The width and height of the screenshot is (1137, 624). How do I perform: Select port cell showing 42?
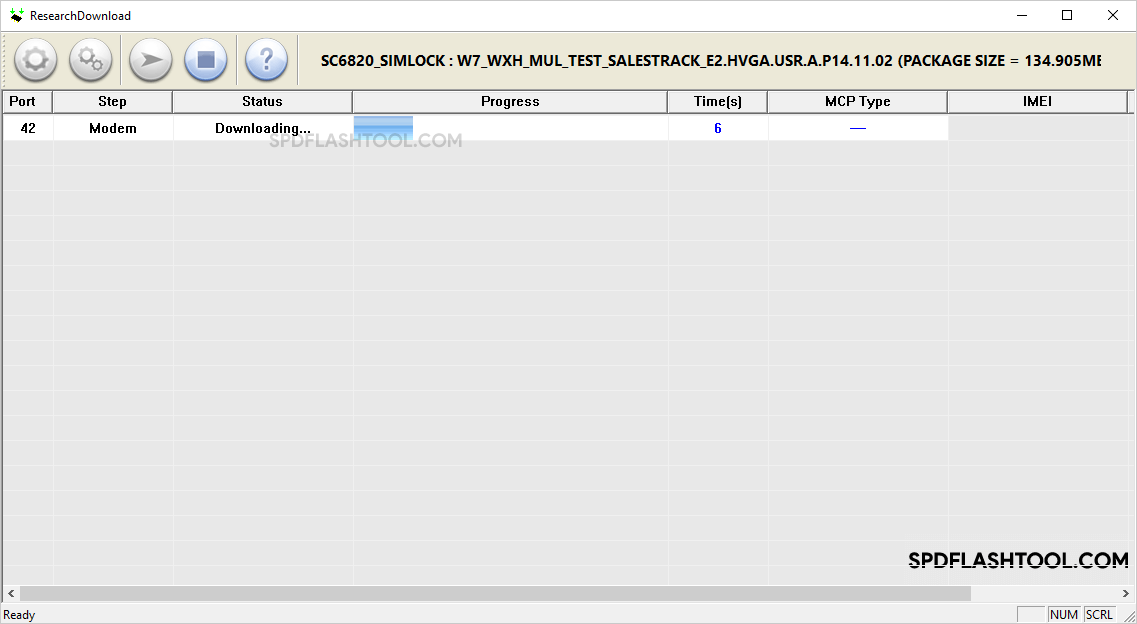point(28,128)
